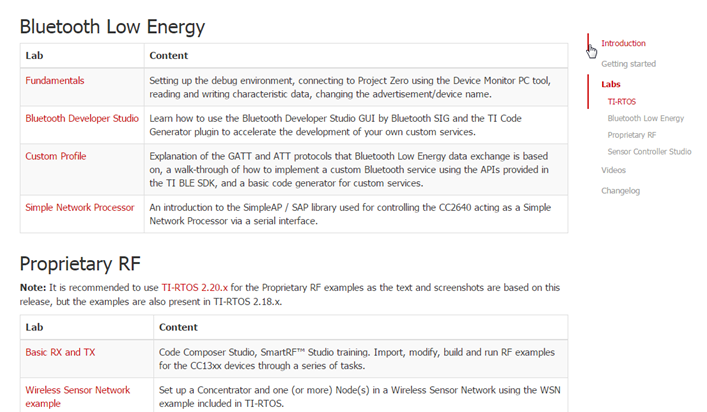The height and width of the screenshot is (412, 707).
Task: Open the Bluetooth Developer Studio lab
Action: tap(82, 118)
